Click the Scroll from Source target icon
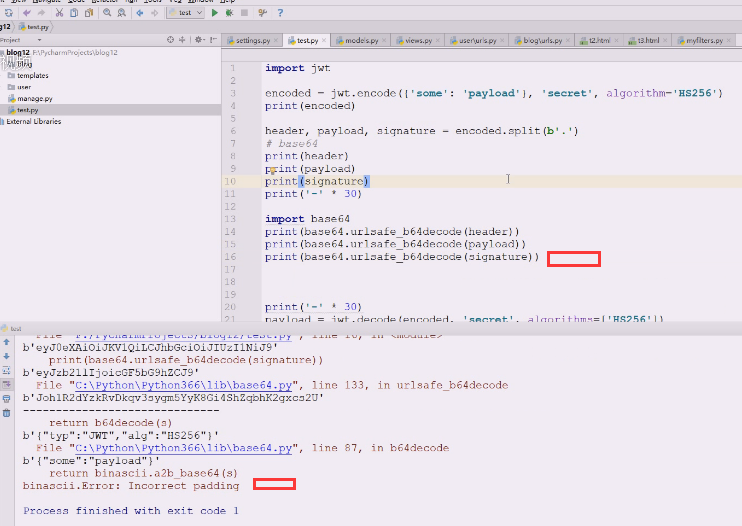 tap(170, 40)
